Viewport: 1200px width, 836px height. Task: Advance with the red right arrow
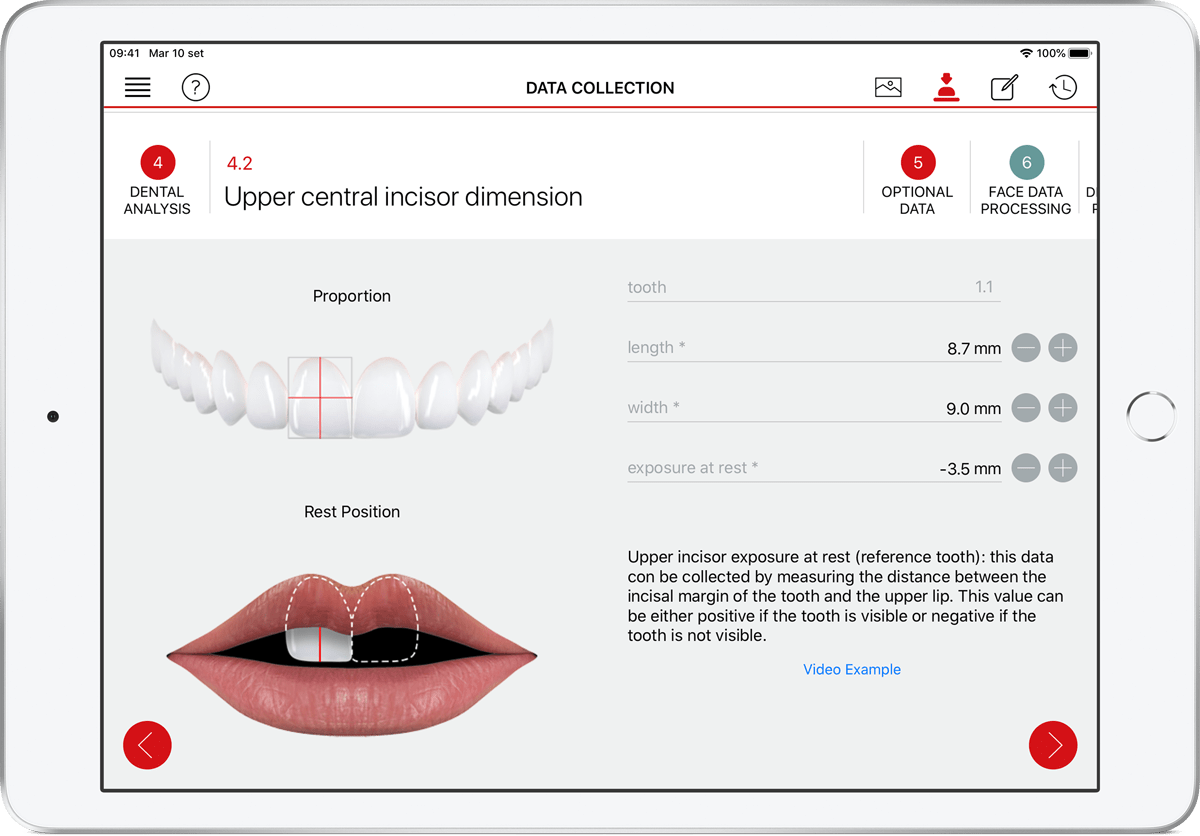click(x=1052, y=745)
